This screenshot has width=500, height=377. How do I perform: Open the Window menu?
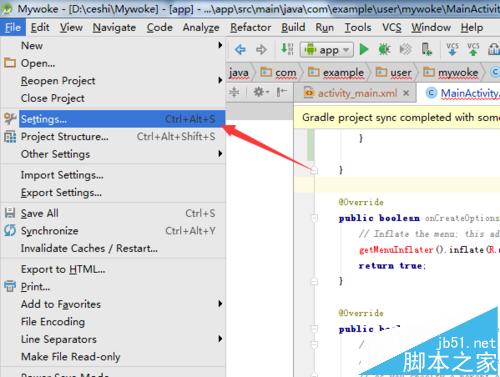pos(431,28)
